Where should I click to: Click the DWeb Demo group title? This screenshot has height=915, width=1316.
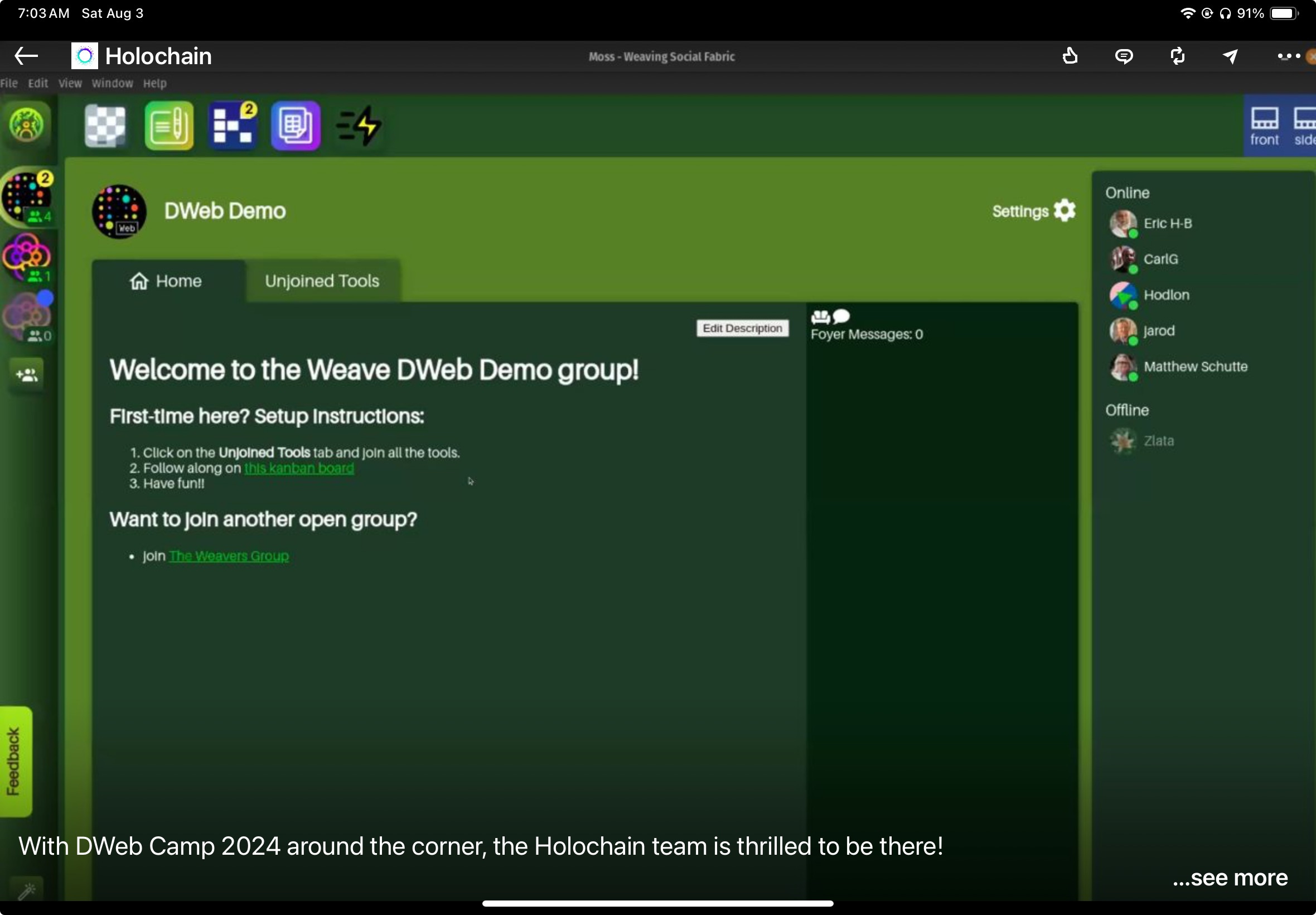[x=225, y=210]
